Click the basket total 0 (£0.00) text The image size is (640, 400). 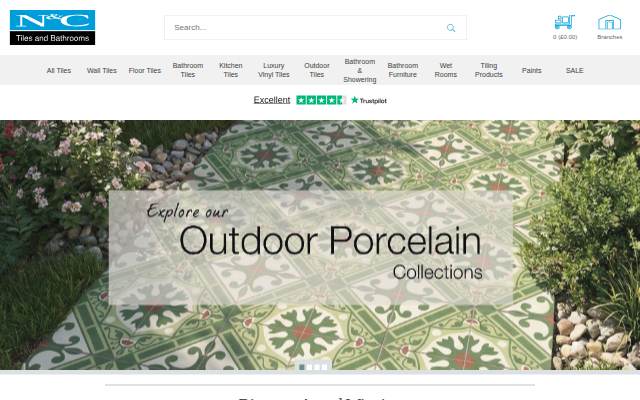tap(565, 37)
